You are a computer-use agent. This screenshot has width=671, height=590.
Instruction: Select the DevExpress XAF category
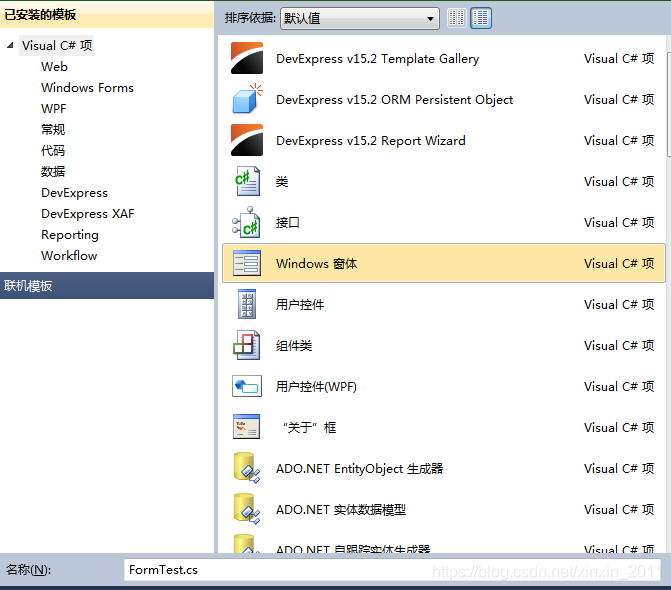pos(88,213)
